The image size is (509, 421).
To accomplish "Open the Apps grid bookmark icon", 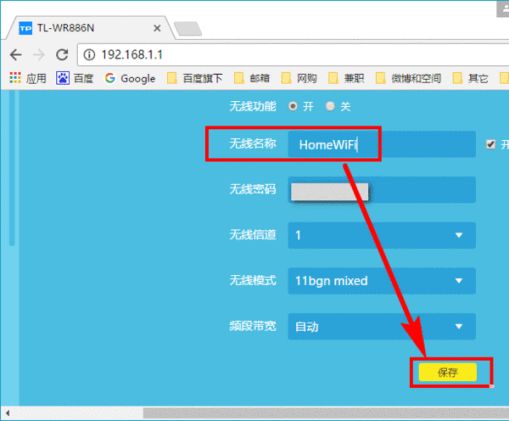I will 15,78.
